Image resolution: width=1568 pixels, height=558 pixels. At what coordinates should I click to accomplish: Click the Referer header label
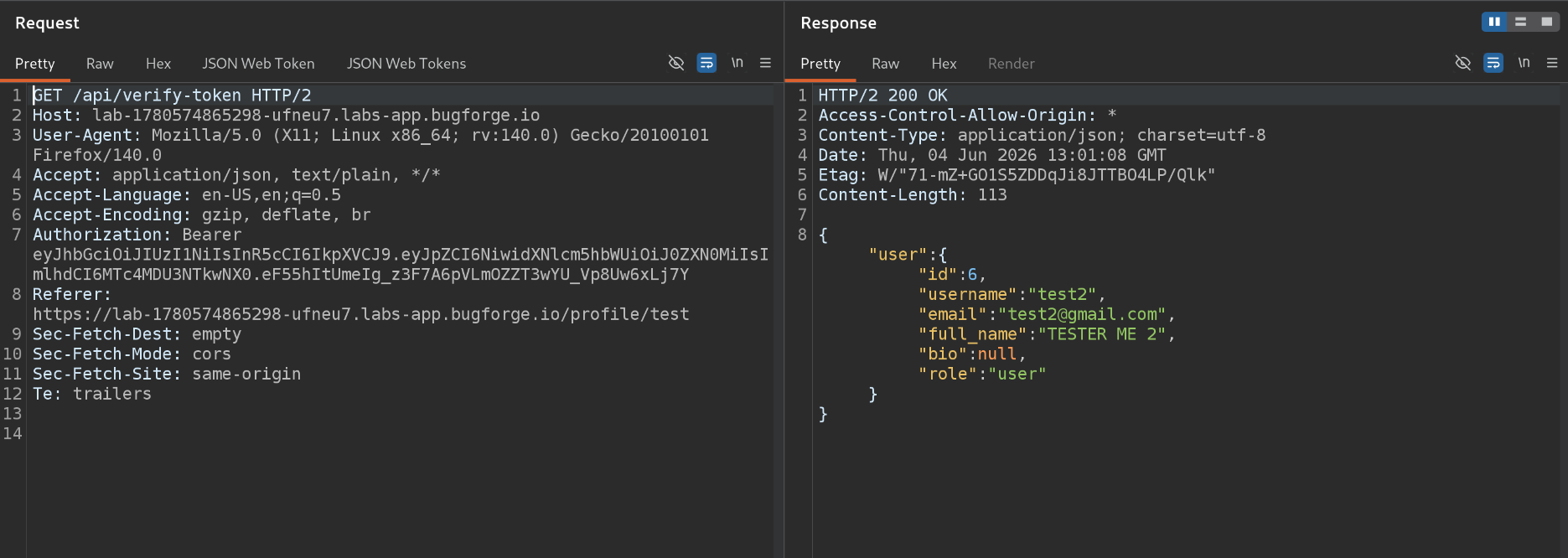coord(72,295)
